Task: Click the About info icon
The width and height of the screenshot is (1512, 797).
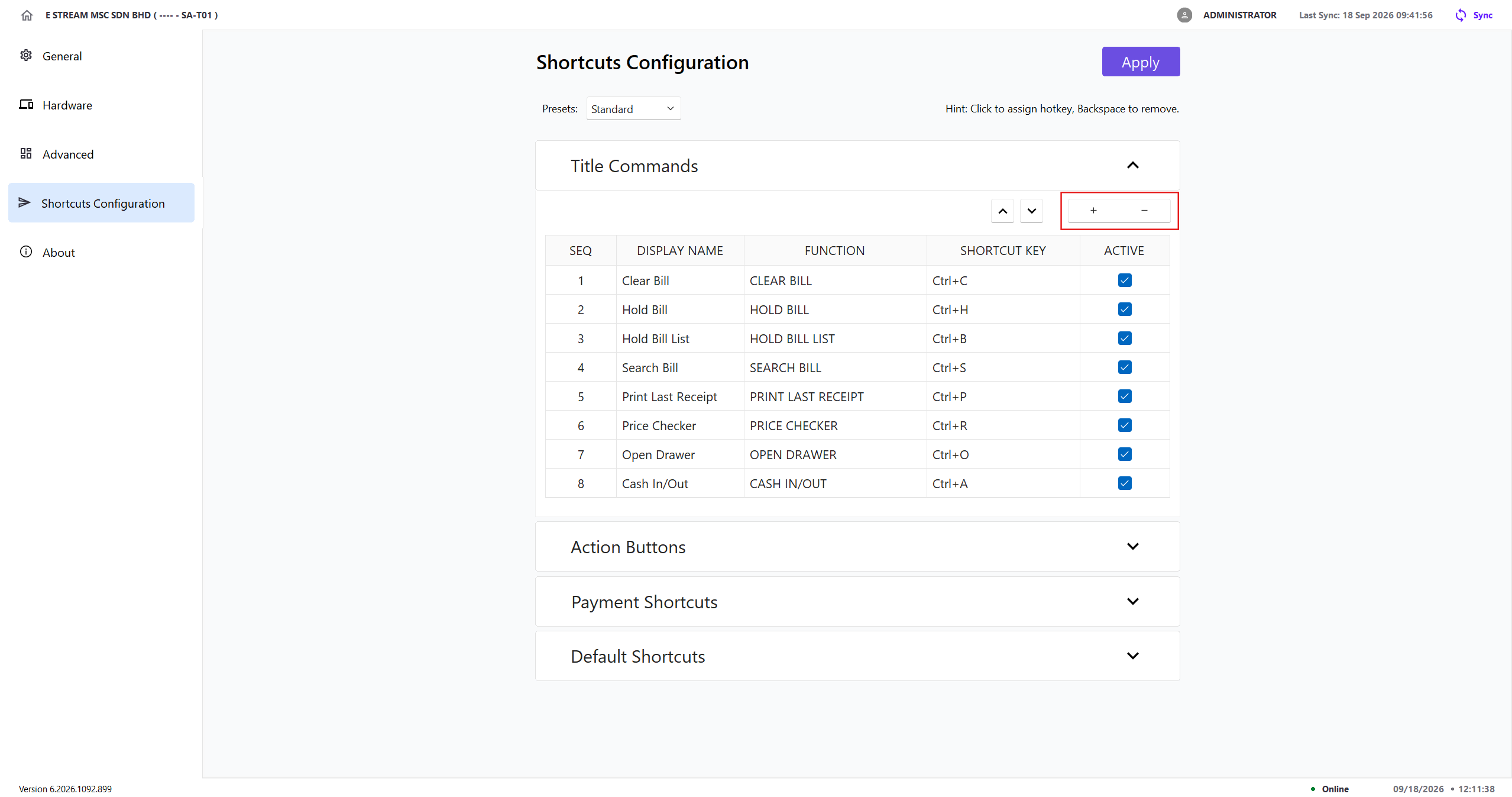Action: 26,252
